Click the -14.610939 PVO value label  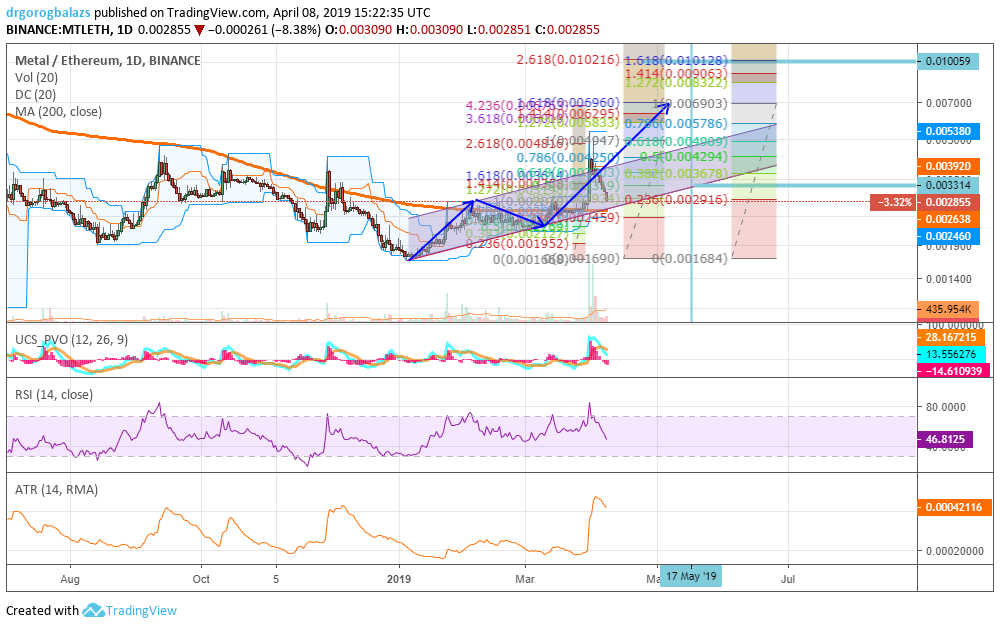pos(953,370)
